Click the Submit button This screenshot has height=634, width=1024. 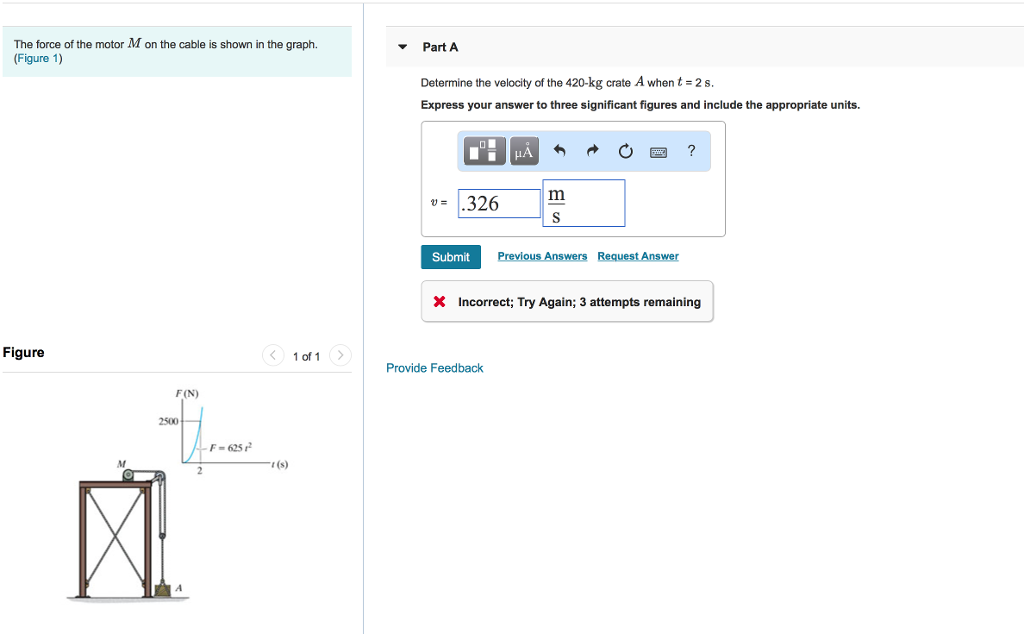(x=451, y=257)
